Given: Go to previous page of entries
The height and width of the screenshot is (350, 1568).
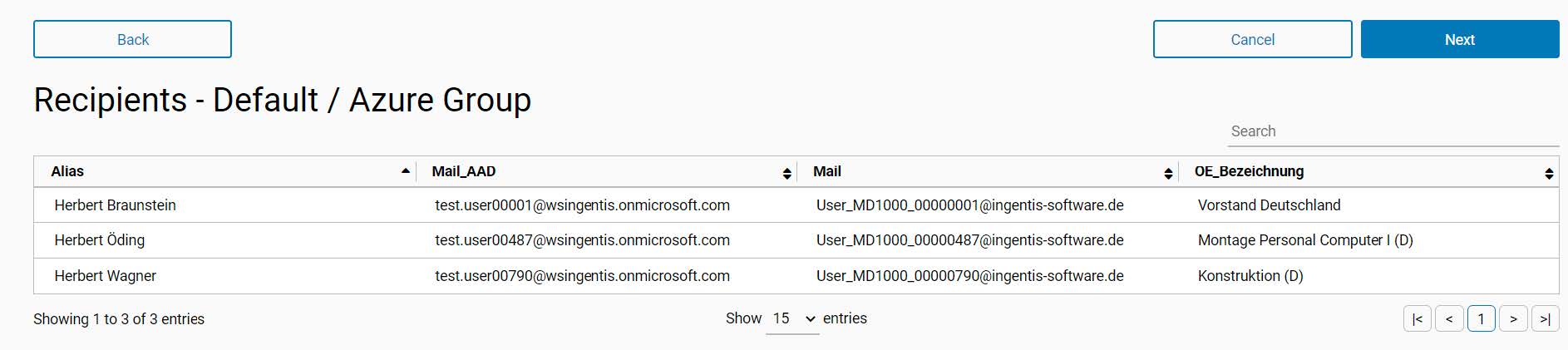Looking at the screenshot, I should (1449, 319).
